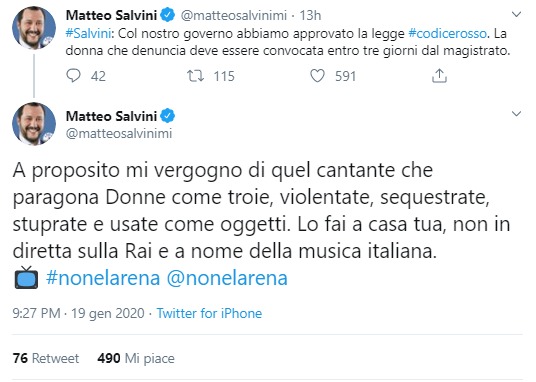Click the television emoji in tweet

pos(26,278)
